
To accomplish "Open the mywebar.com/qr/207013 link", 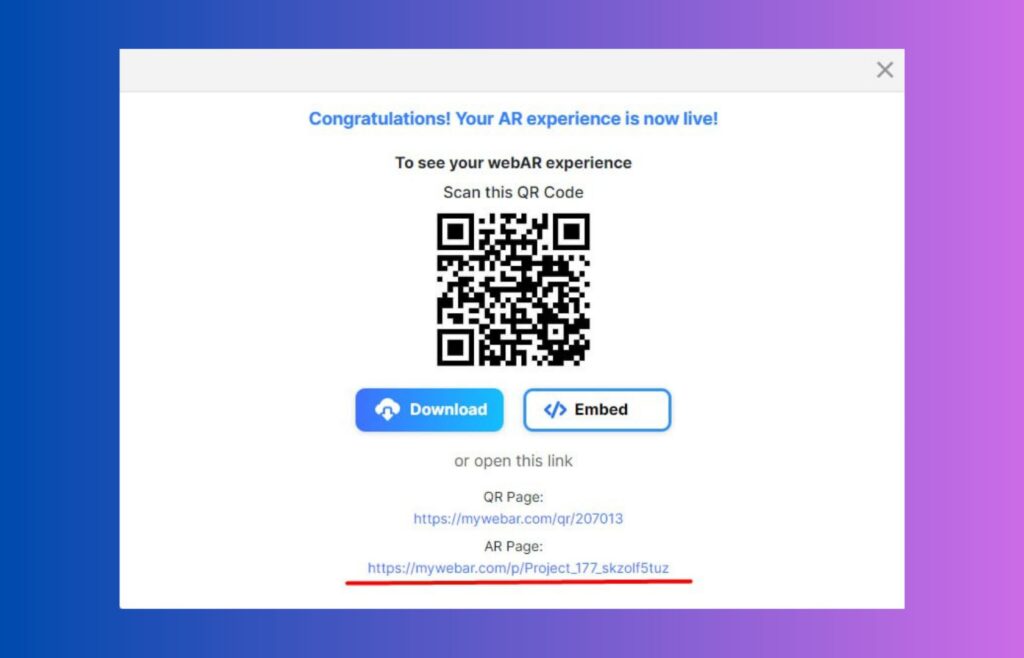I will click(518, 518).
